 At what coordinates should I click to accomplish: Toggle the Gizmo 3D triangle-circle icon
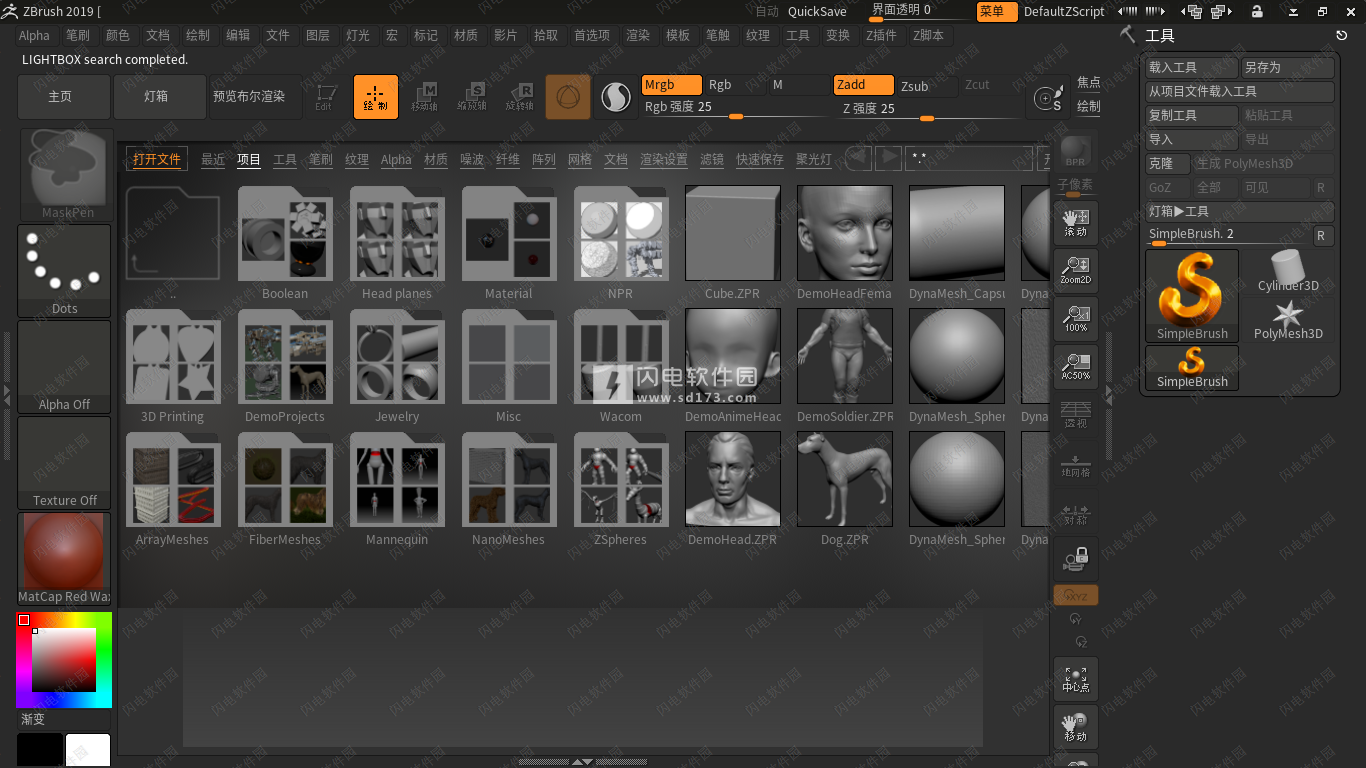coord(568,97)
